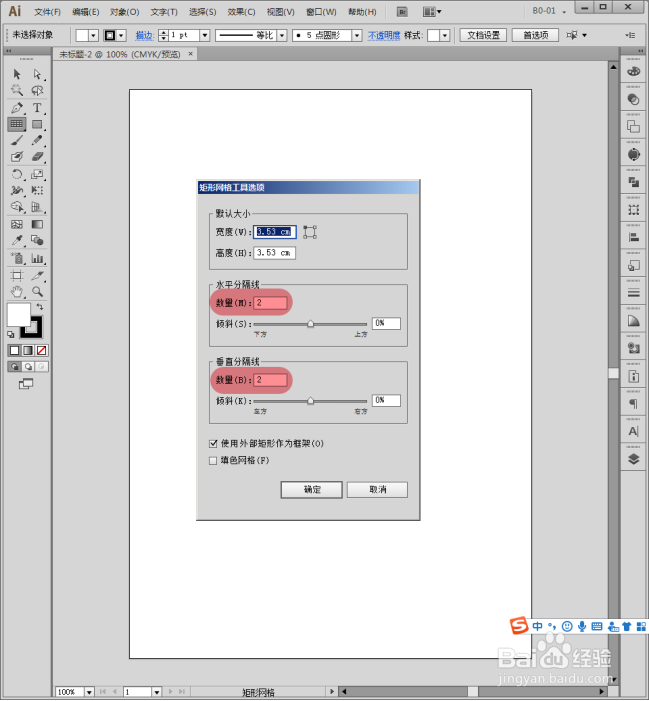649x701 pixels.
Task: Choose Draw Behind mode
Action: [28, 367]
